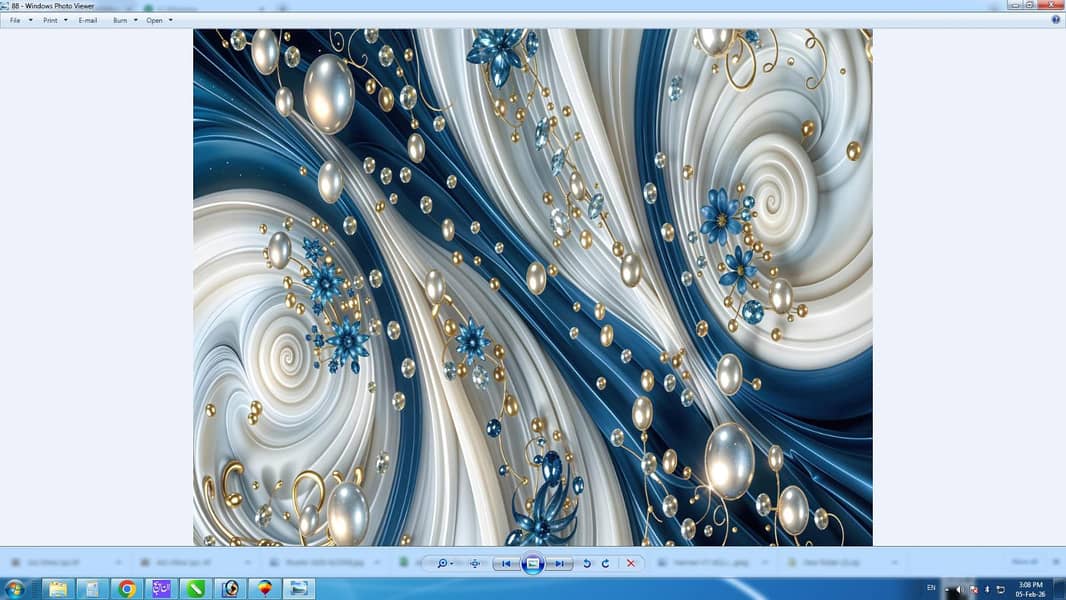This screenshot has width=1066, height=600.
Task: Expand the Burn dropdown menu
Action: click(x=125, y=20)
